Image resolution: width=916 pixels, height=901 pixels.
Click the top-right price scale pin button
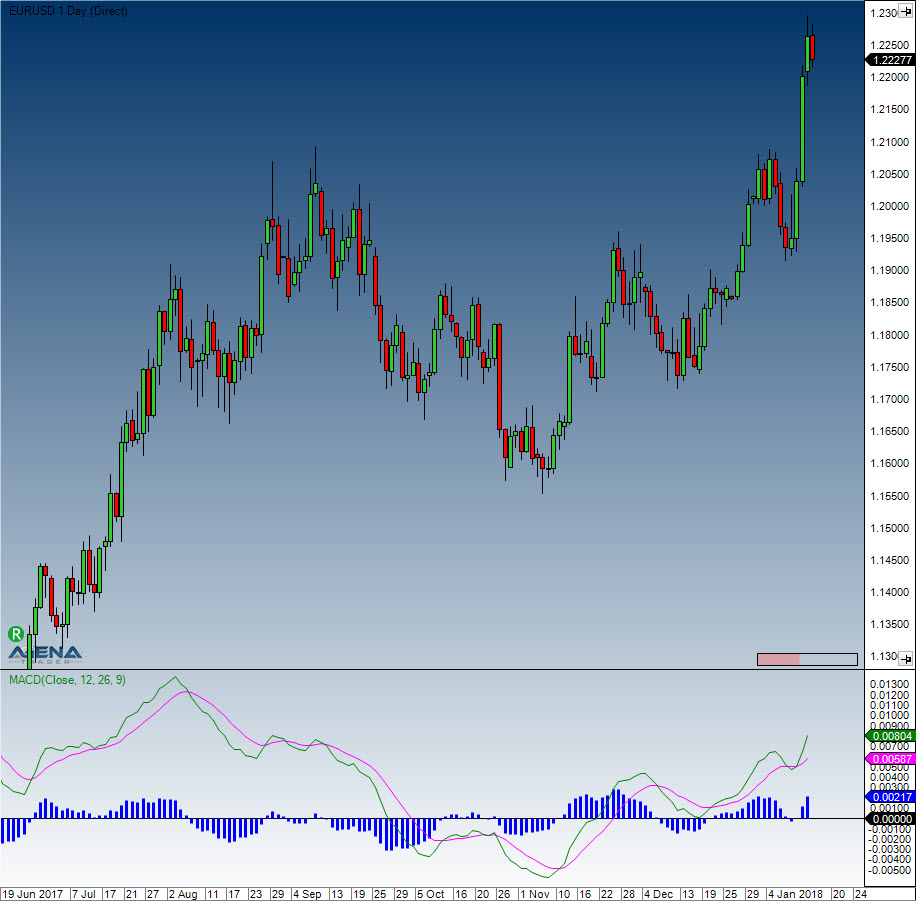tap(904, 13)
